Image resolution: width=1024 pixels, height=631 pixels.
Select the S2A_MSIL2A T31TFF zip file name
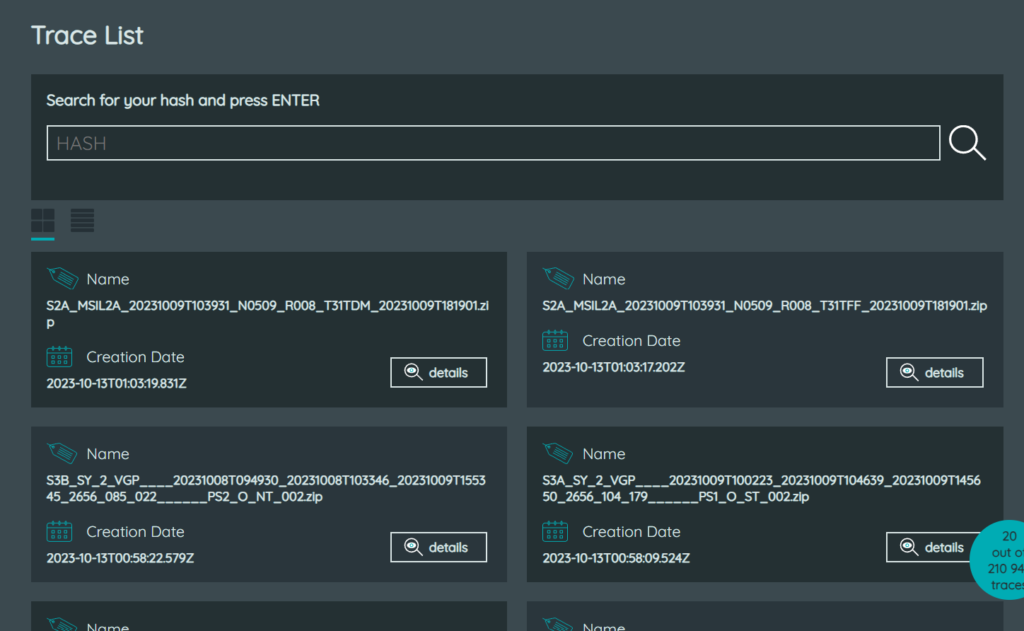tap(764, 306)
